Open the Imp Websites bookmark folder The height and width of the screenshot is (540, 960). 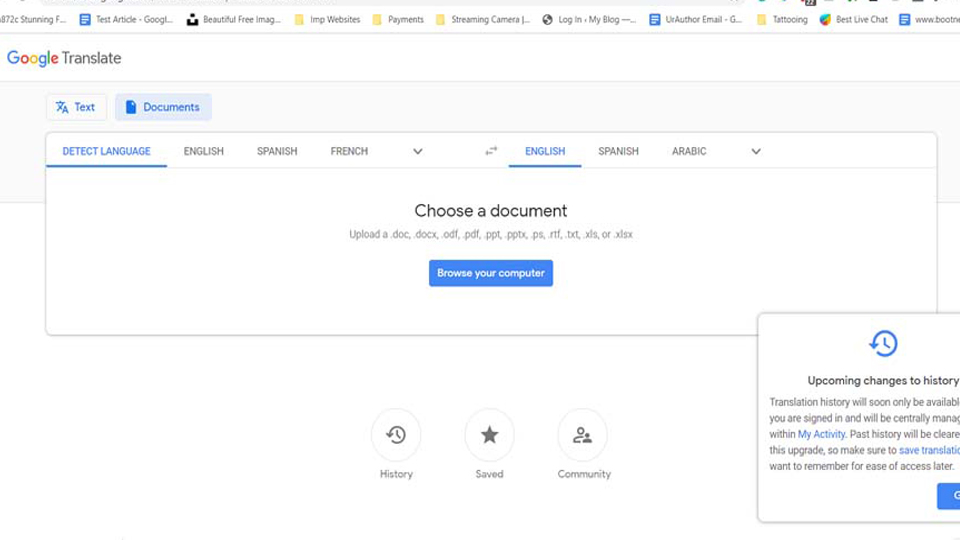tap(328, 20)
